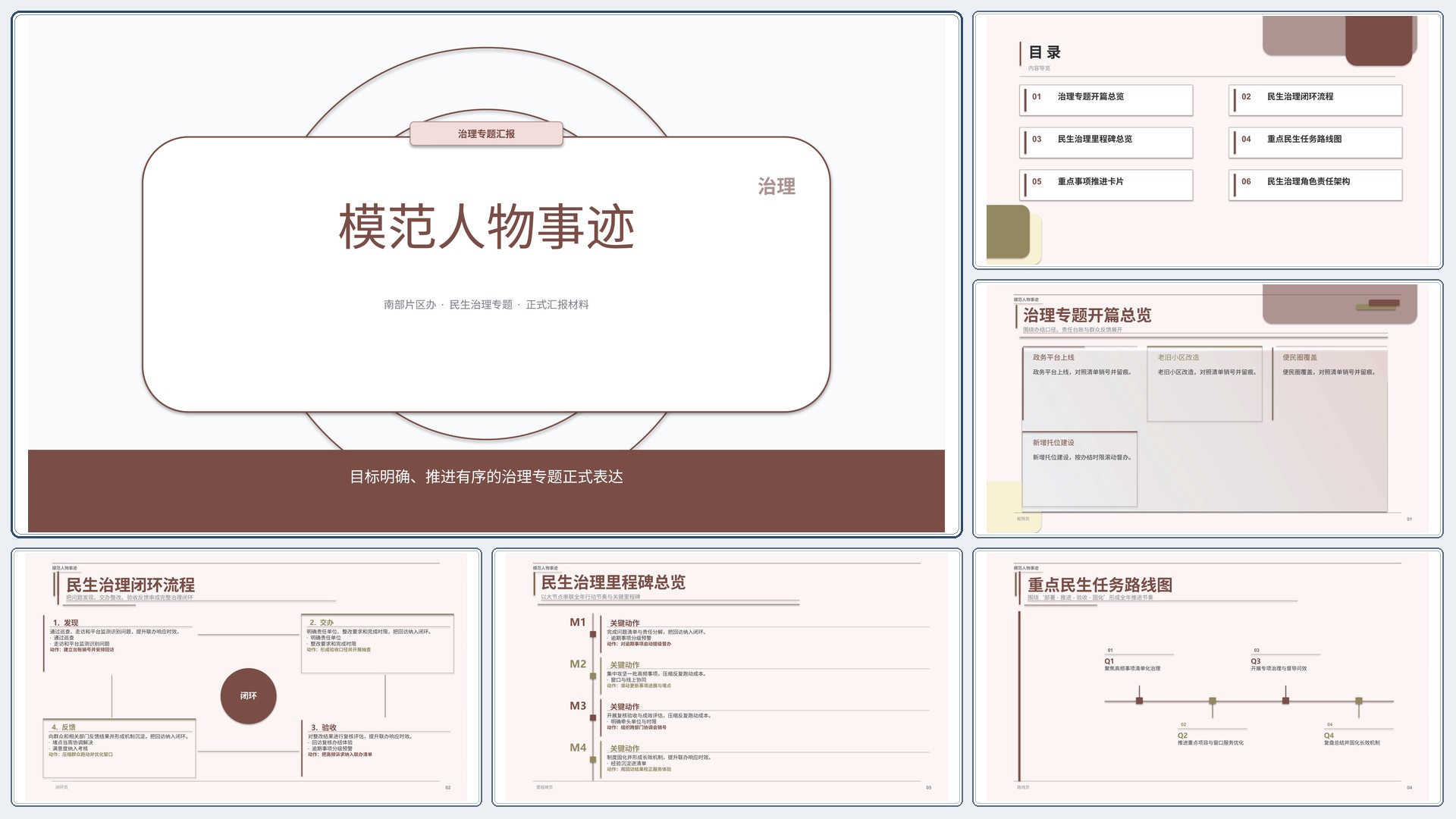Viewport: 1456px width, 819px height.
Task: Click the Q4 roadmap label
Action: point(1329,736)
